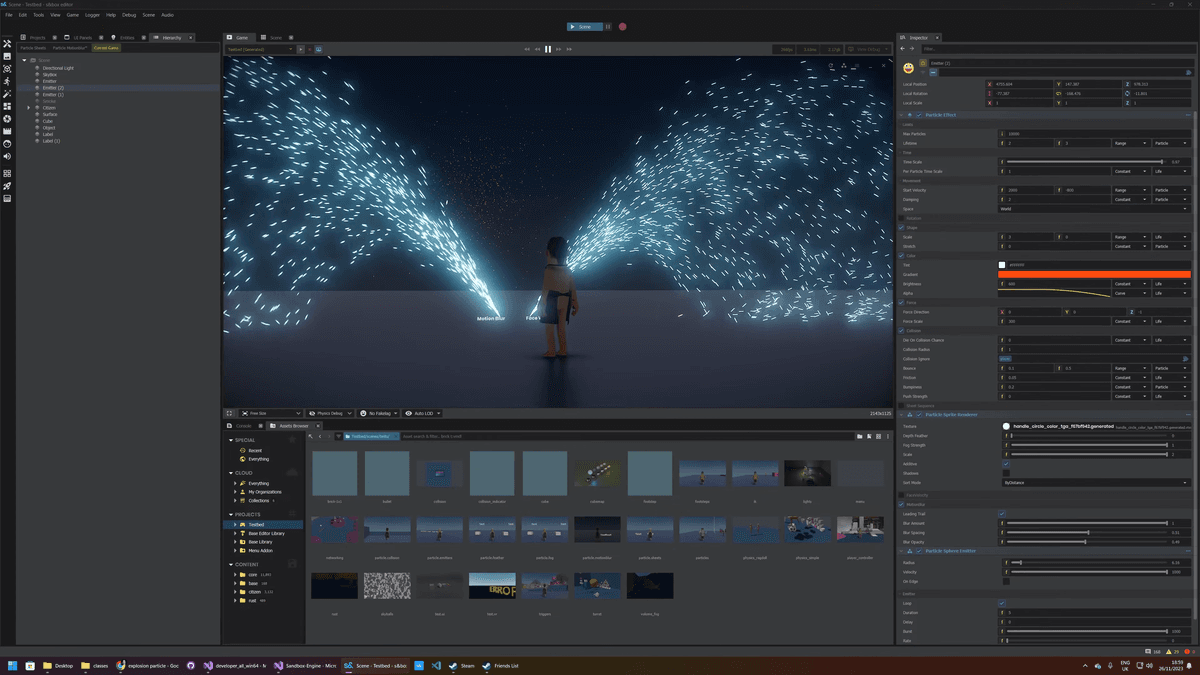Screen dimensions: 1200x675
Task: Disable the Shape section checkbox
Action: pyautogui.click(x=902, y=228)
